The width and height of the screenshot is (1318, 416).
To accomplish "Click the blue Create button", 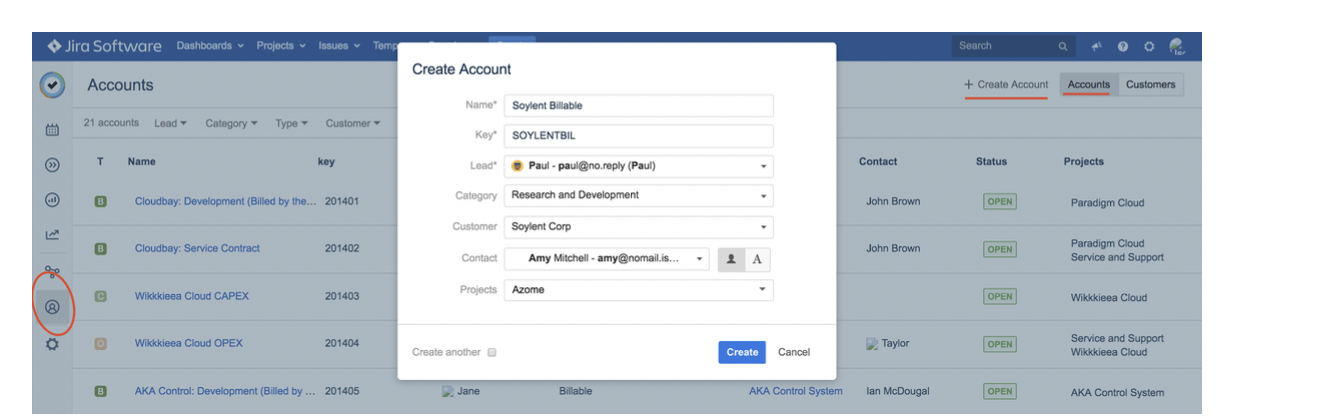I will click(742, 352).
